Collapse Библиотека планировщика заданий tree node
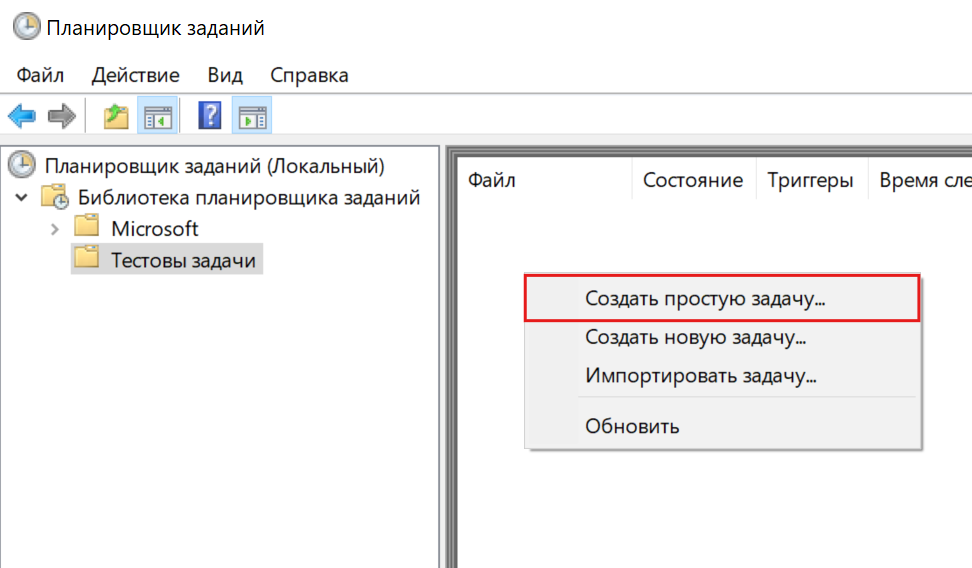The image size is (972, 568). [x=22, y=197]
